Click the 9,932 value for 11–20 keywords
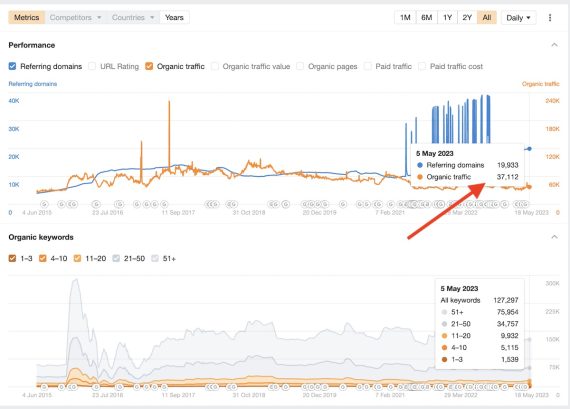This screenshot has width=570, height=409. click(509, 336)
